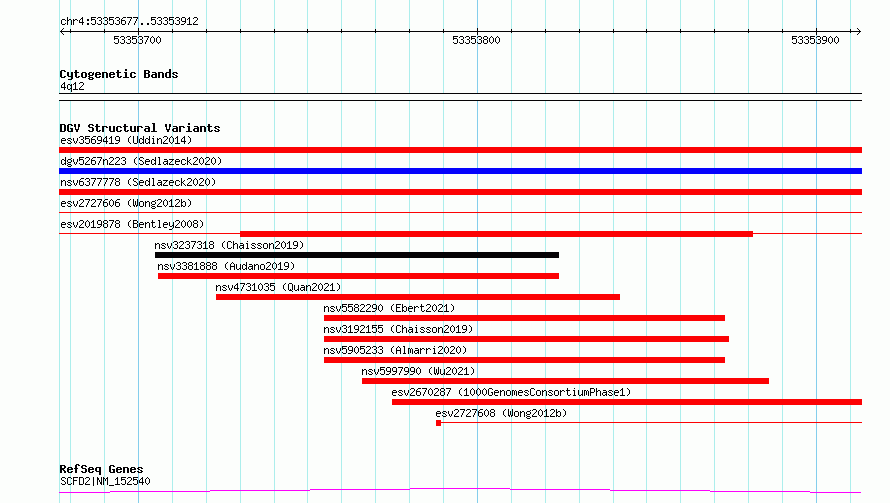Click the Cytogenetic Bands track title
Viewport: 890px width, 503px height.
119,74
